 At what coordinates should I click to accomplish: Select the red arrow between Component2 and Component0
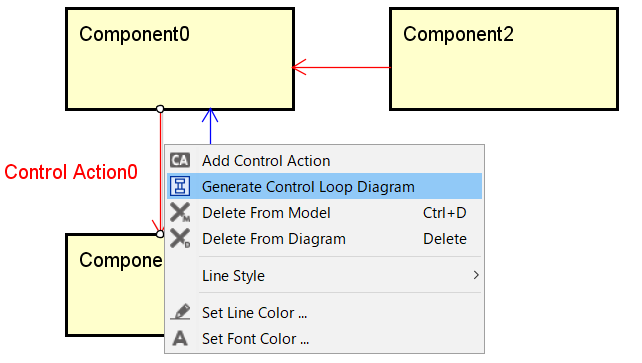341,67
